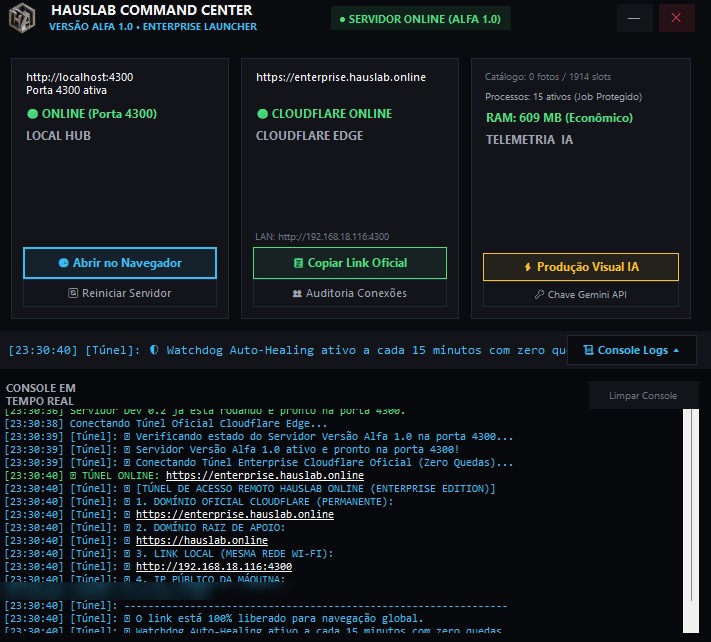
Task: Click the CLOUDFLARE EDGE card title
Action: pyautogui.click(x=310, y=136)
